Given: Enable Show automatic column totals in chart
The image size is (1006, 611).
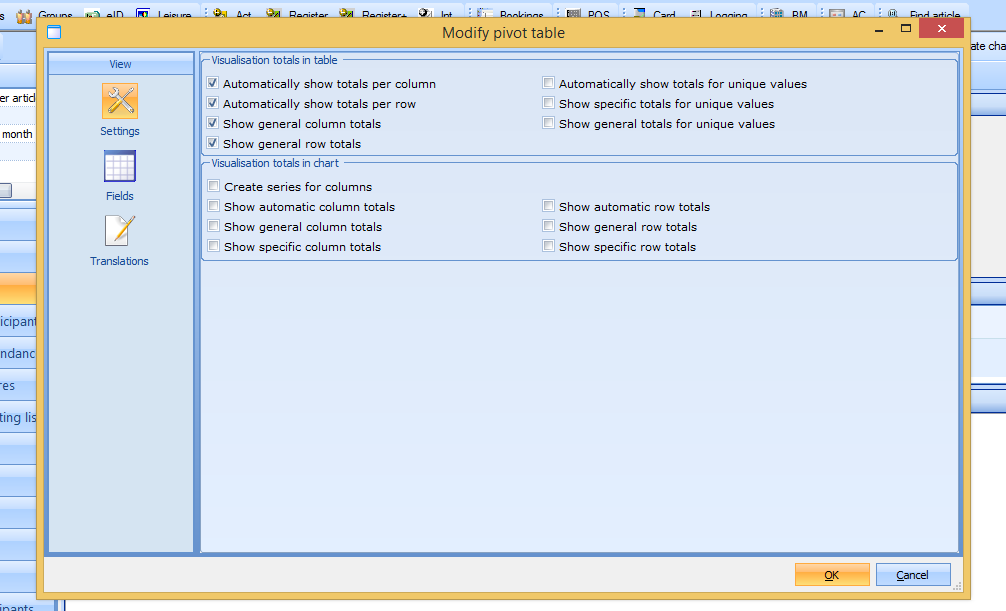Looking at the screenshot, I should pyautogui.click(x=214, y=207).
